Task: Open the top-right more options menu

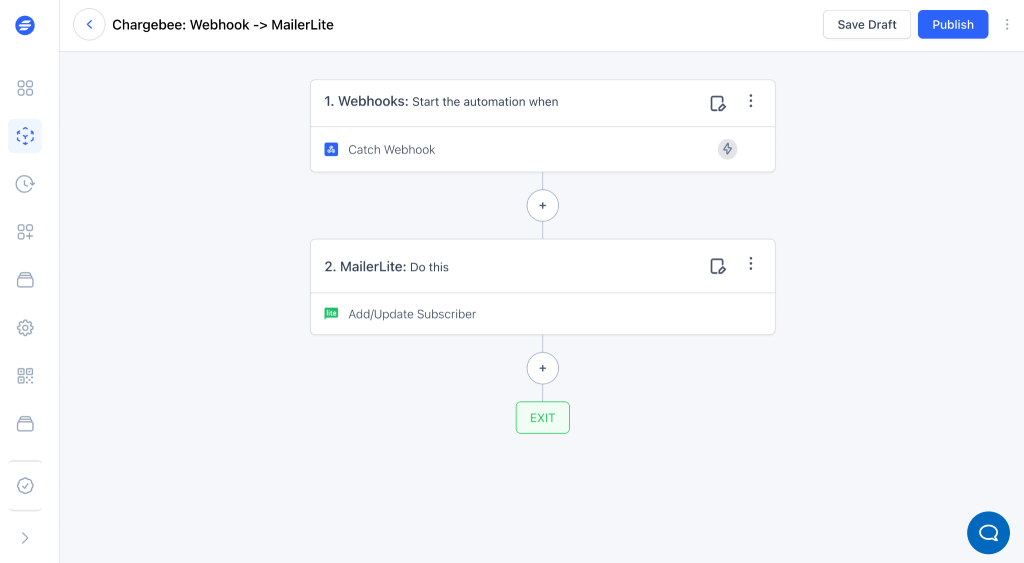Action: 1007,25
